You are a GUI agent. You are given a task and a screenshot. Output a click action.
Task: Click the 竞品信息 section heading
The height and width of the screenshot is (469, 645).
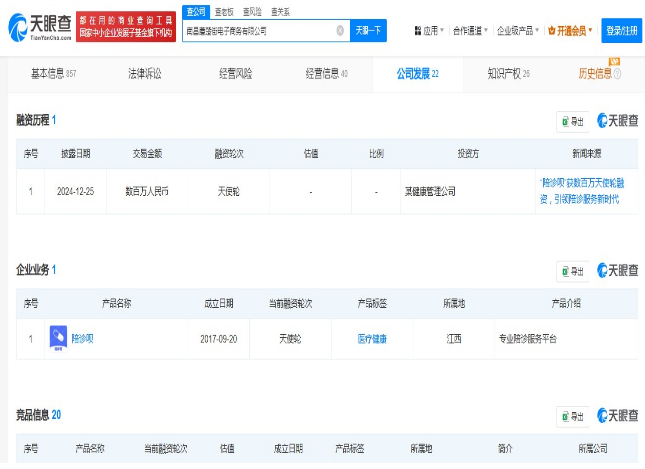(x=33, y=415)
